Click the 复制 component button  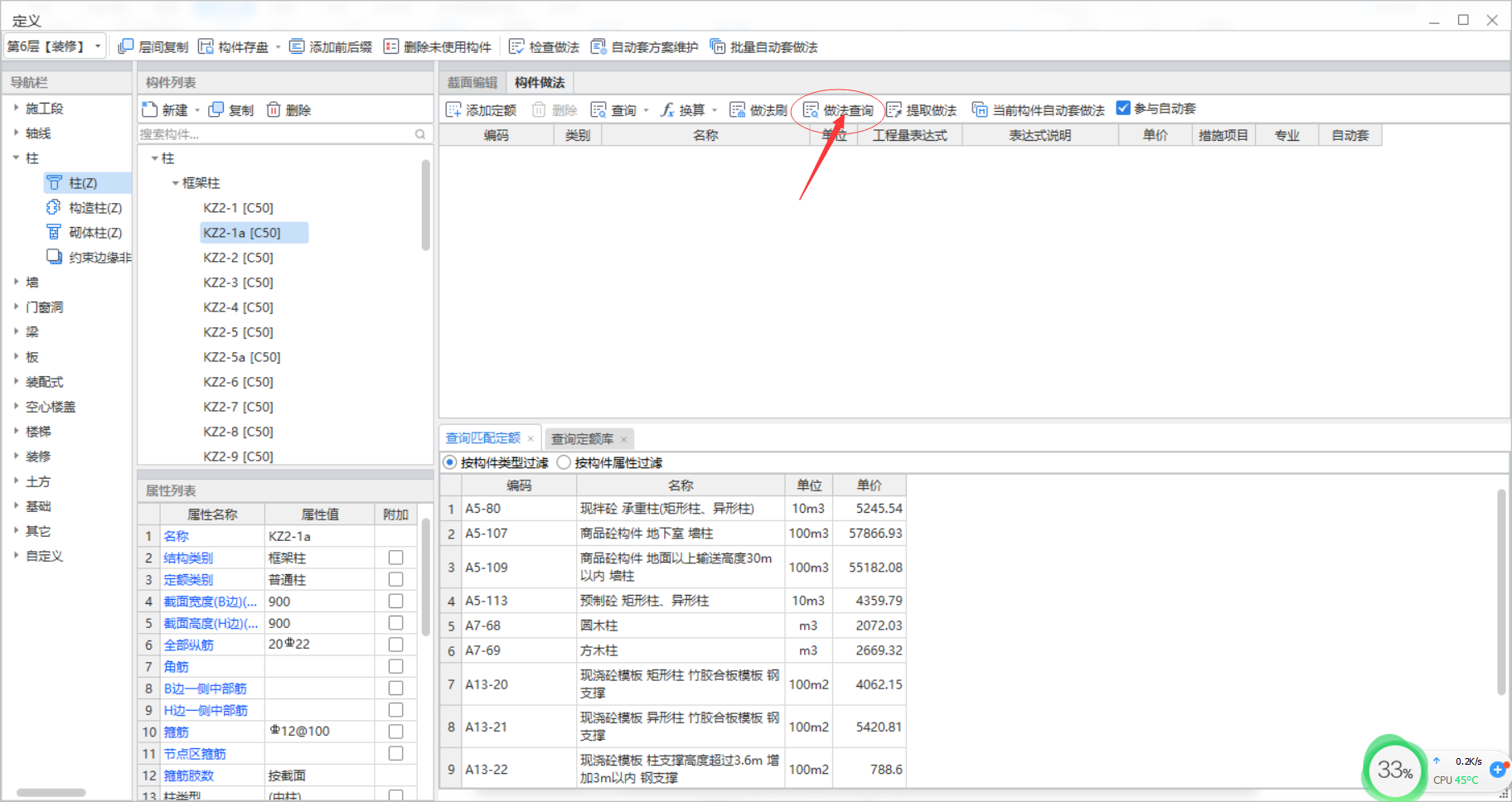(x=231, y=109)
